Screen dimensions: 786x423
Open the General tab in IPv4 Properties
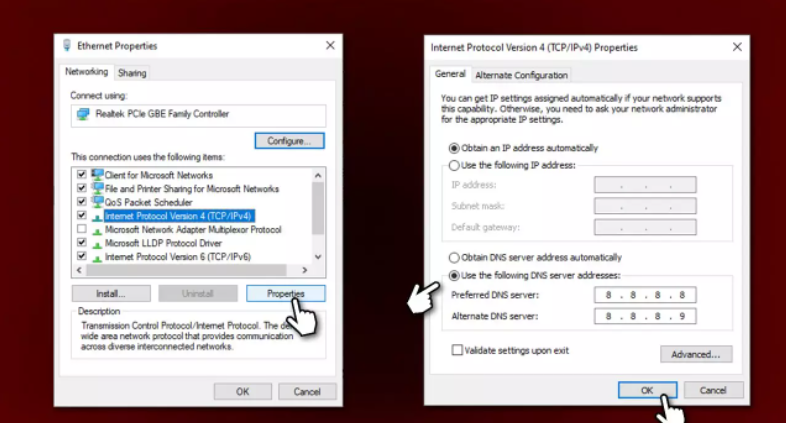tap(450, 74)
